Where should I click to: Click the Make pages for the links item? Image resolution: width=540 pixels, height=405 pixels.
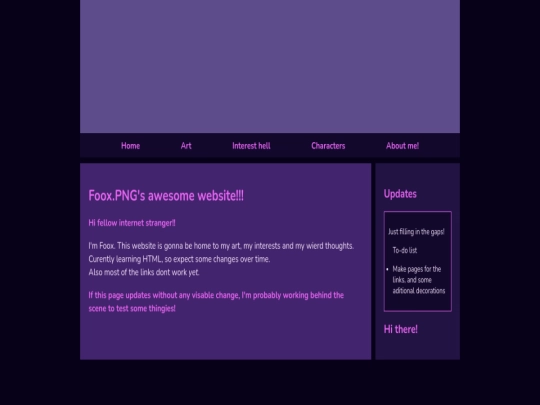coord(419,280)
